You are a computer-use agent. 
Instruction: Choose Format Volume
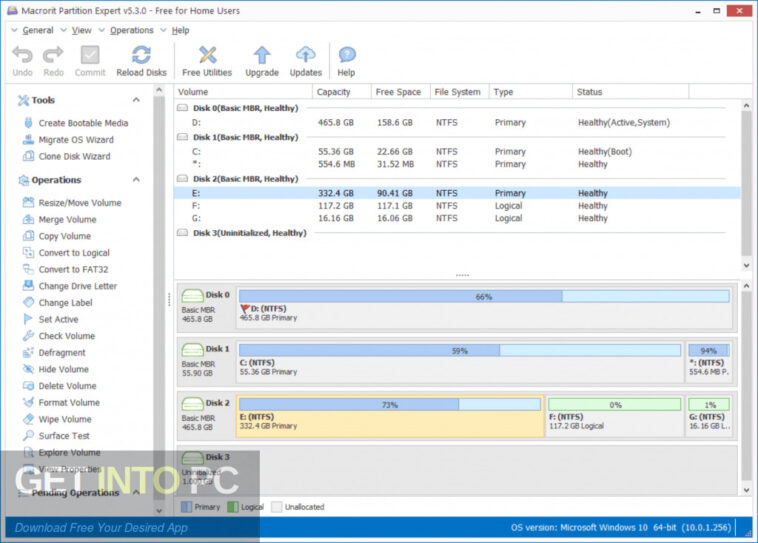click(61, 402)
